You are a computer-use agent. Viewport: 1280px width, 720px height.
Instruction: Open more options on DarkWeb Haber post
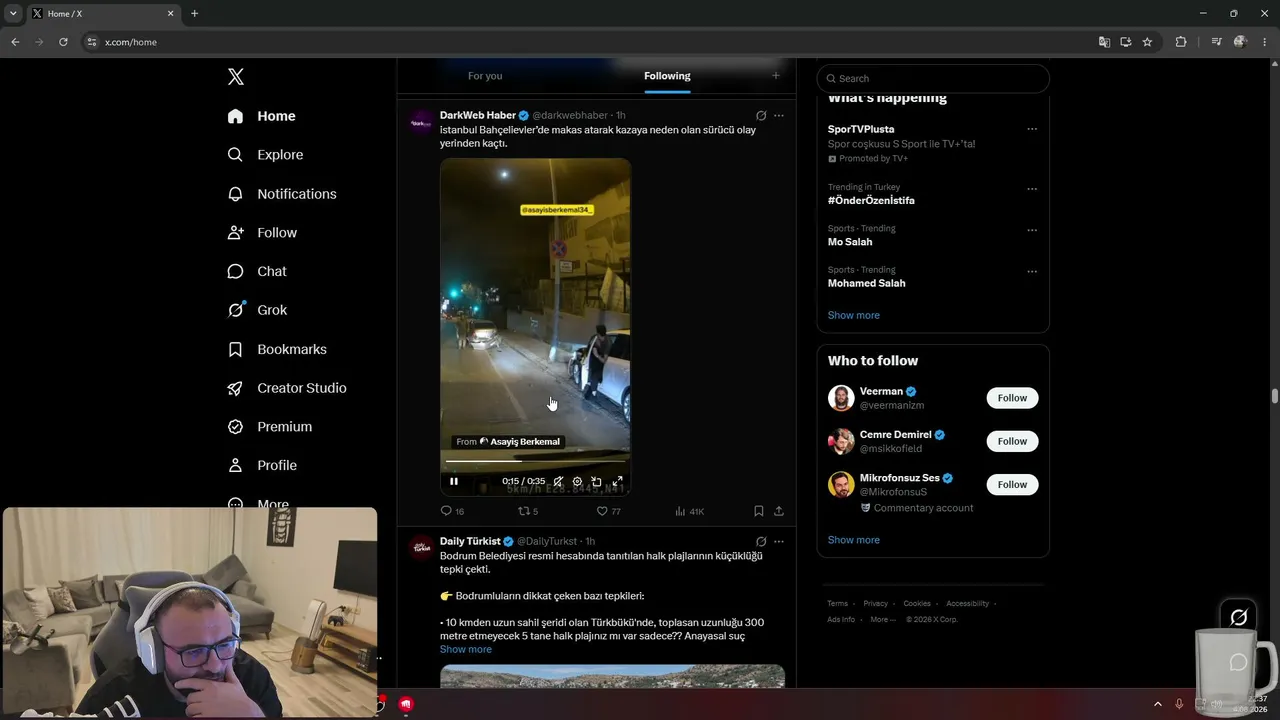pos(779,116)
